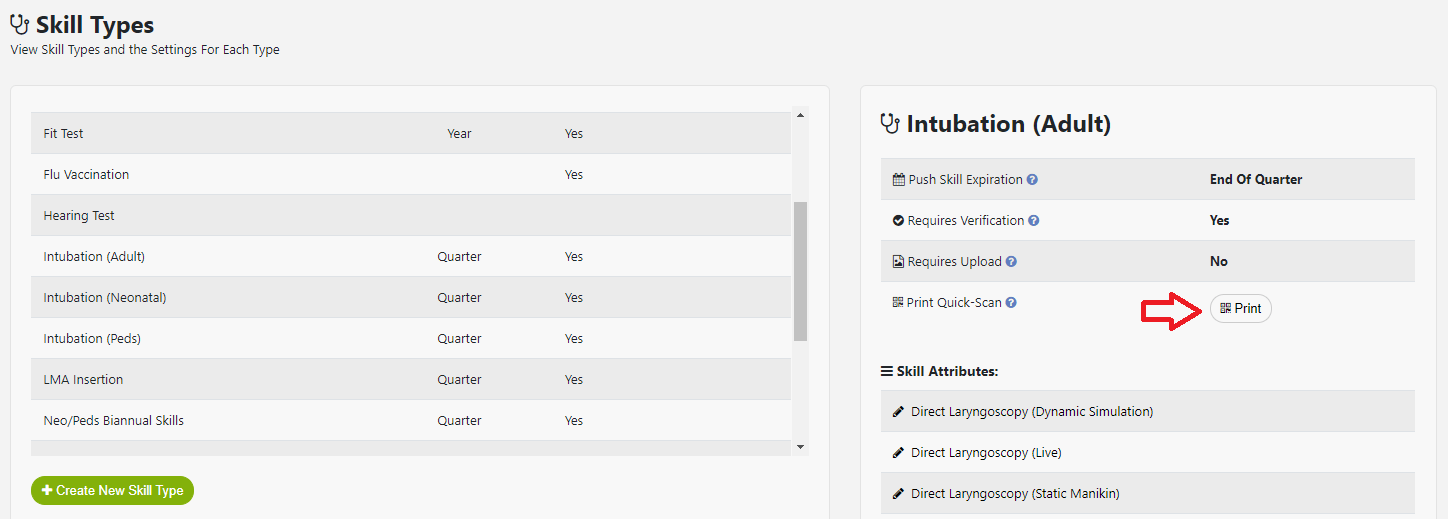Screen dimensions: 1448x519
Task: Click help icon next to Print Quick-Scan
Action: point(1011,303)
